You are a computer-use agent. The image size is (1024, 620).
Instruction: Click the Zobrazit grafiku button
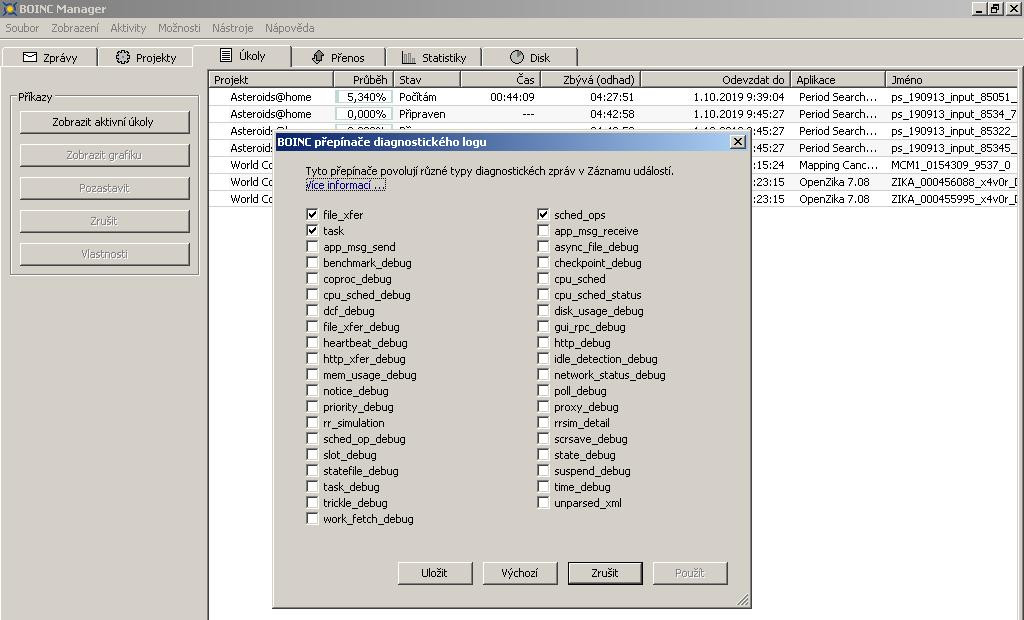pos(104,155)
